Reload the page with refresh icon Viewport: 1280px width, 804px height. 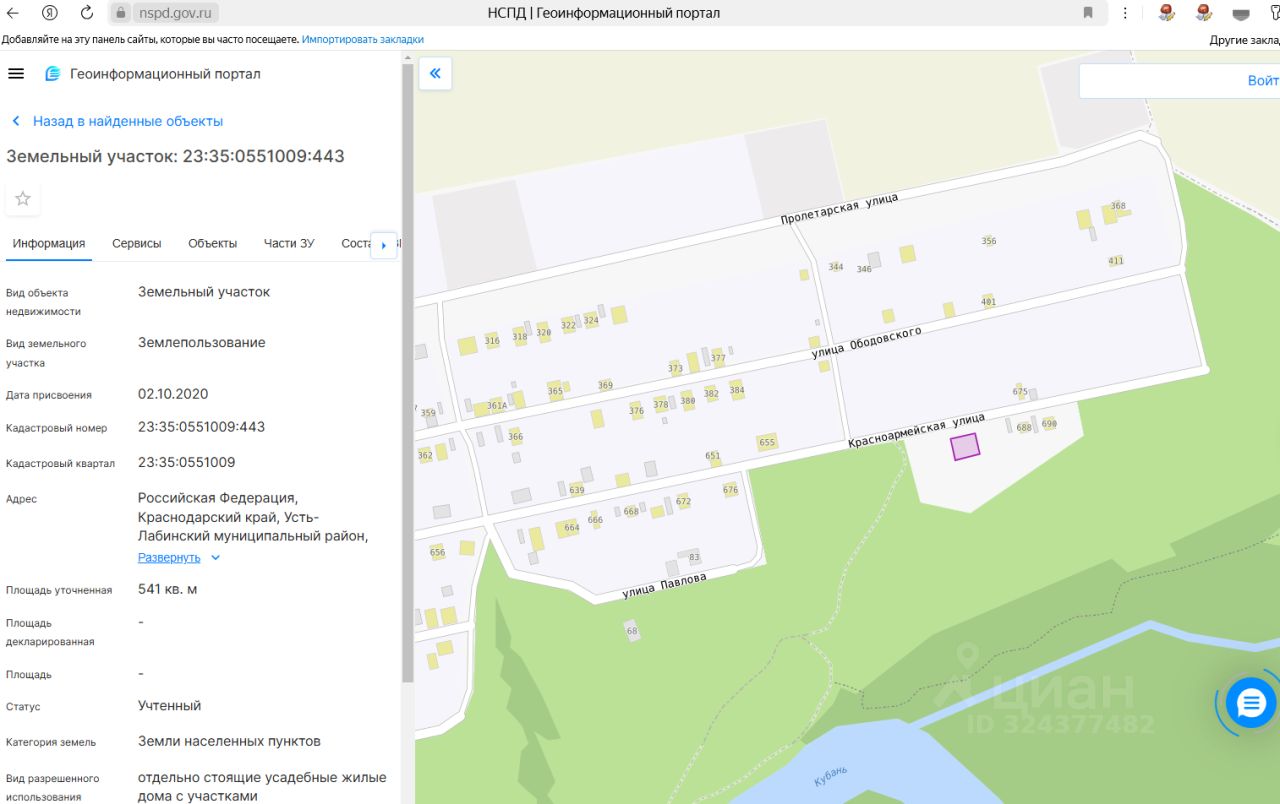(x=87, y=13)
